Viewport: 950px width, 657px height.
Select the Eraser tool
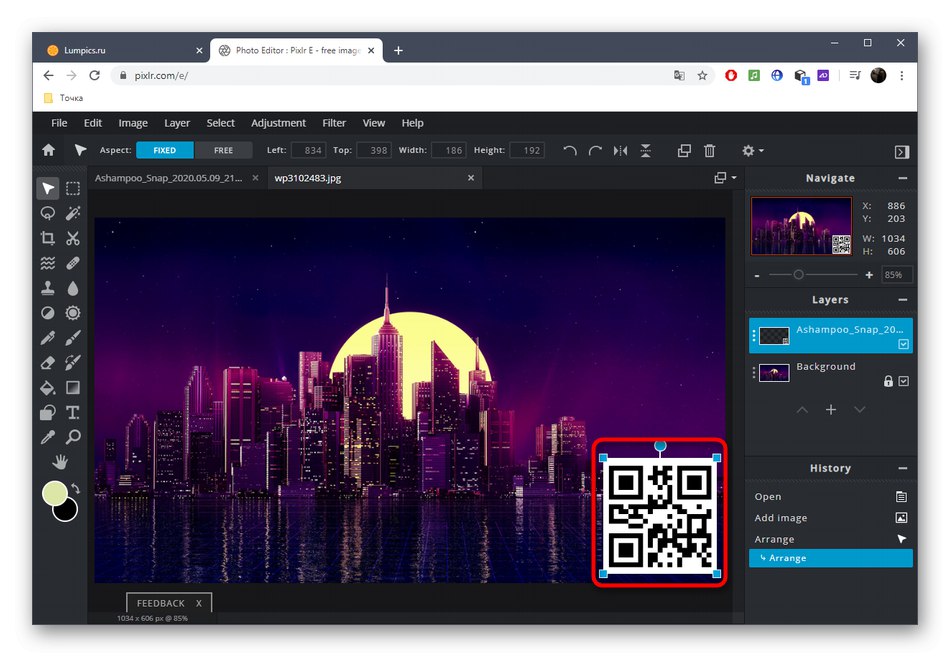48,362
